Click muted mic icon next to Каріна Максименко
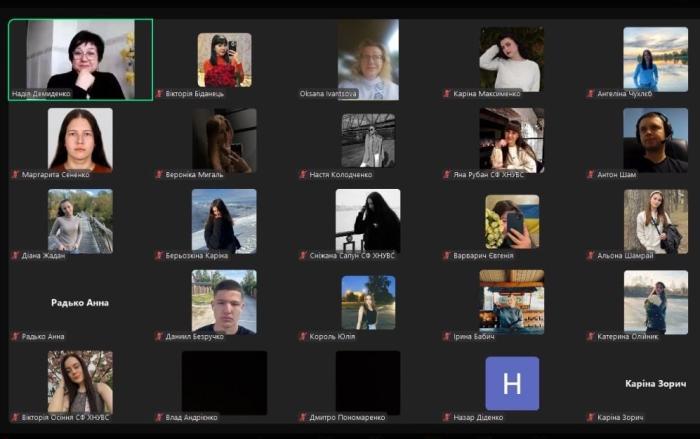This screenshot has width=700, height=439. point(447,93)
